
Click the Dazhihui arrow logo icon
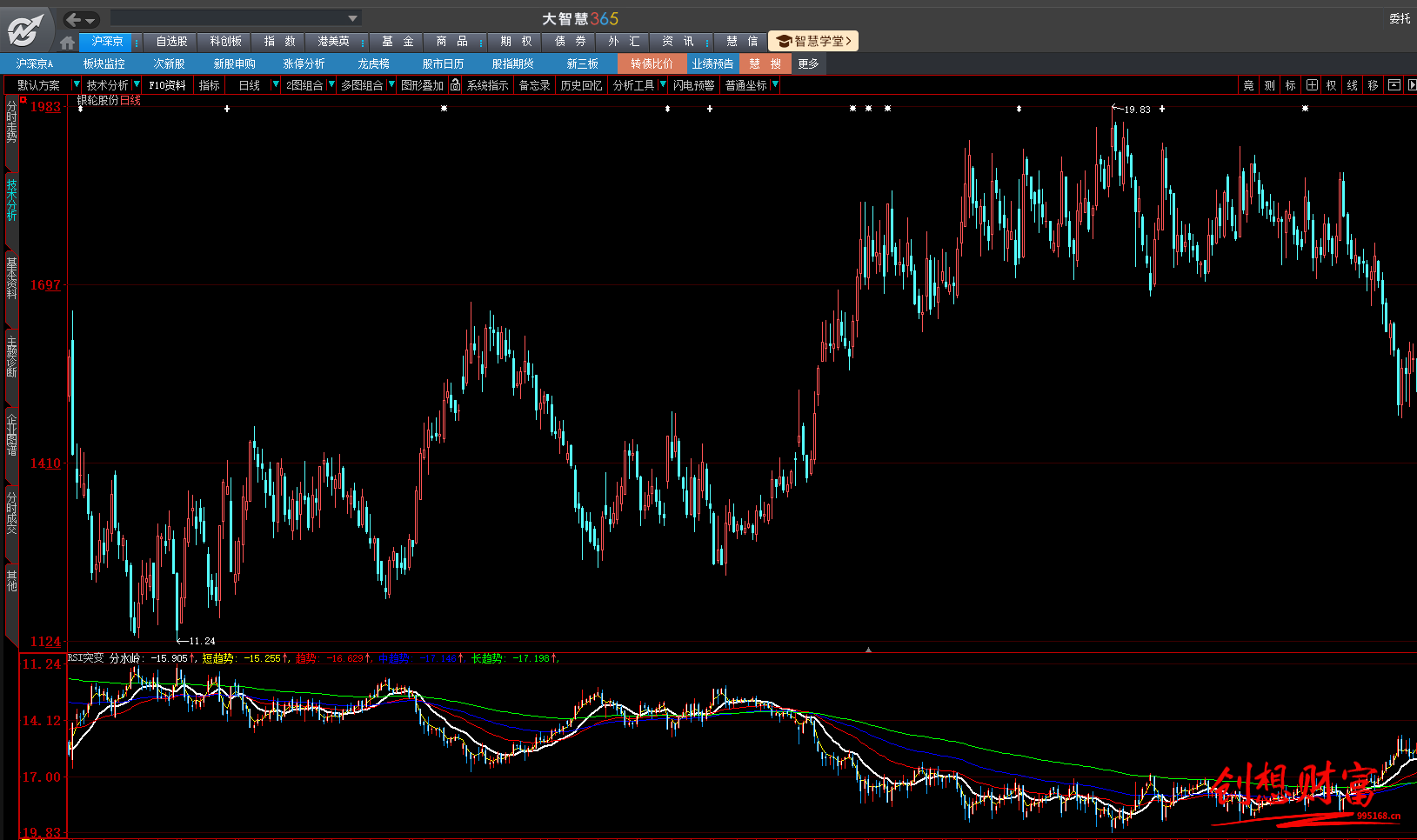point(26,30)
